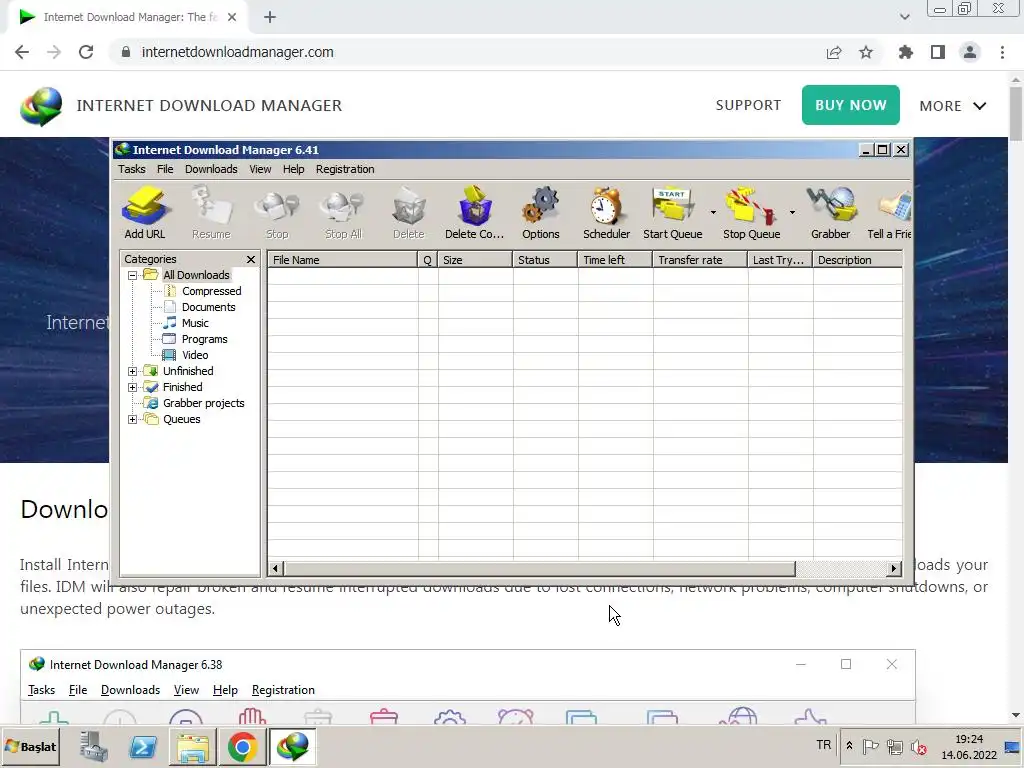Click Chrome icon in taskbar
Image resolution: width=1024 pixels, height=768 pixels.
(242, 746)
